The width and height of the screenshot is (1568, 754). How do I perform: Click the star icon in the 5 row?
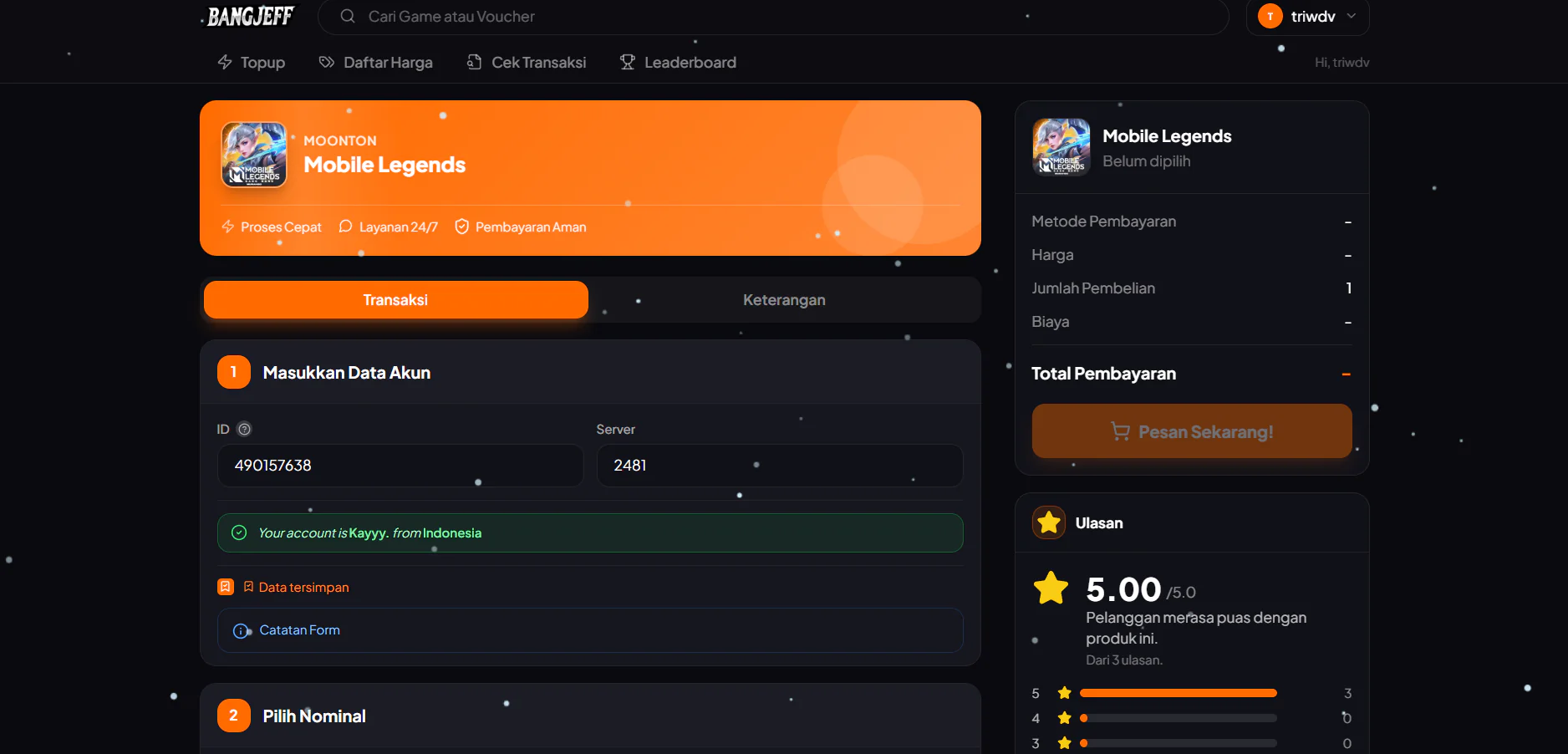coord(1064,693)
